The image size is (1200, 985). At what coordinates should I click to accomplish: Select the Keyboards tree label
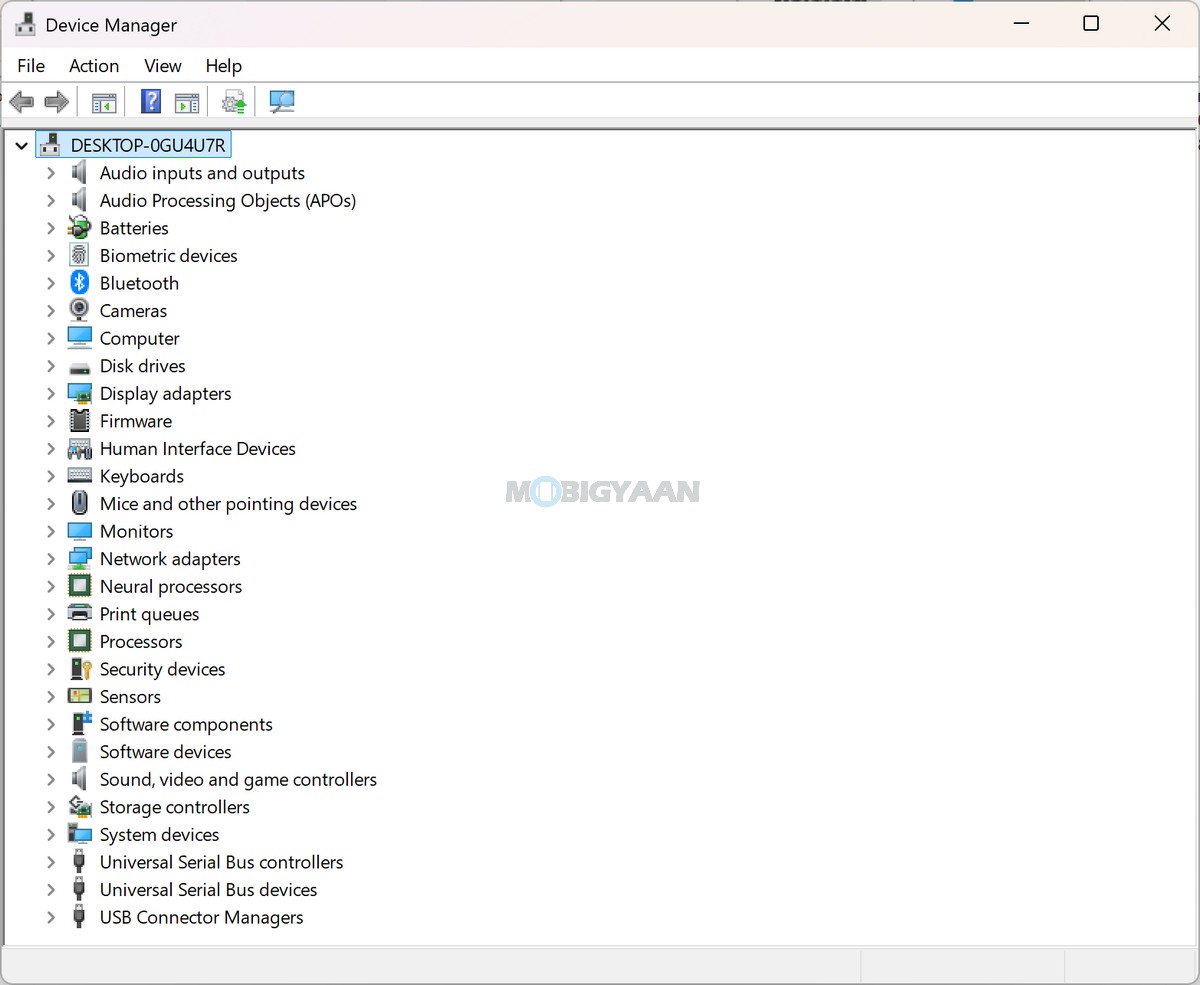click(x=142, y=476)
